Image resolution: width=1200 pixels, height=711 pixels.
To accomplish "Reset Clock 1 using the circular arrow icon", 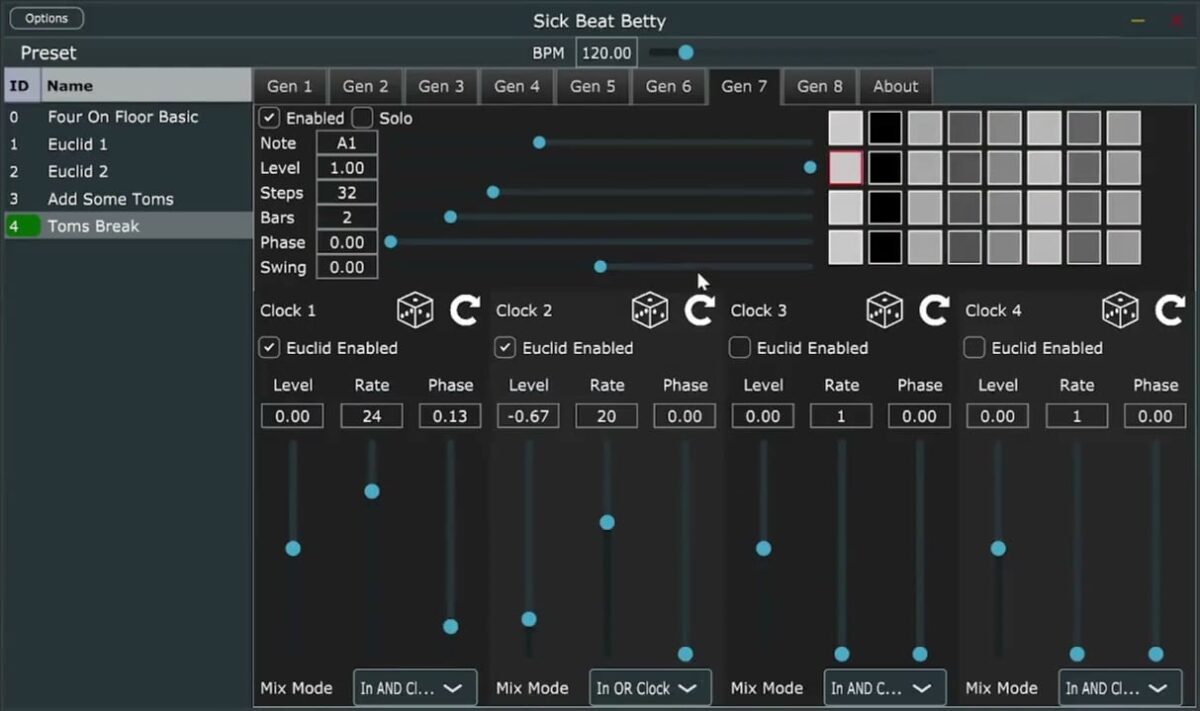I will [x=464, y=309].
